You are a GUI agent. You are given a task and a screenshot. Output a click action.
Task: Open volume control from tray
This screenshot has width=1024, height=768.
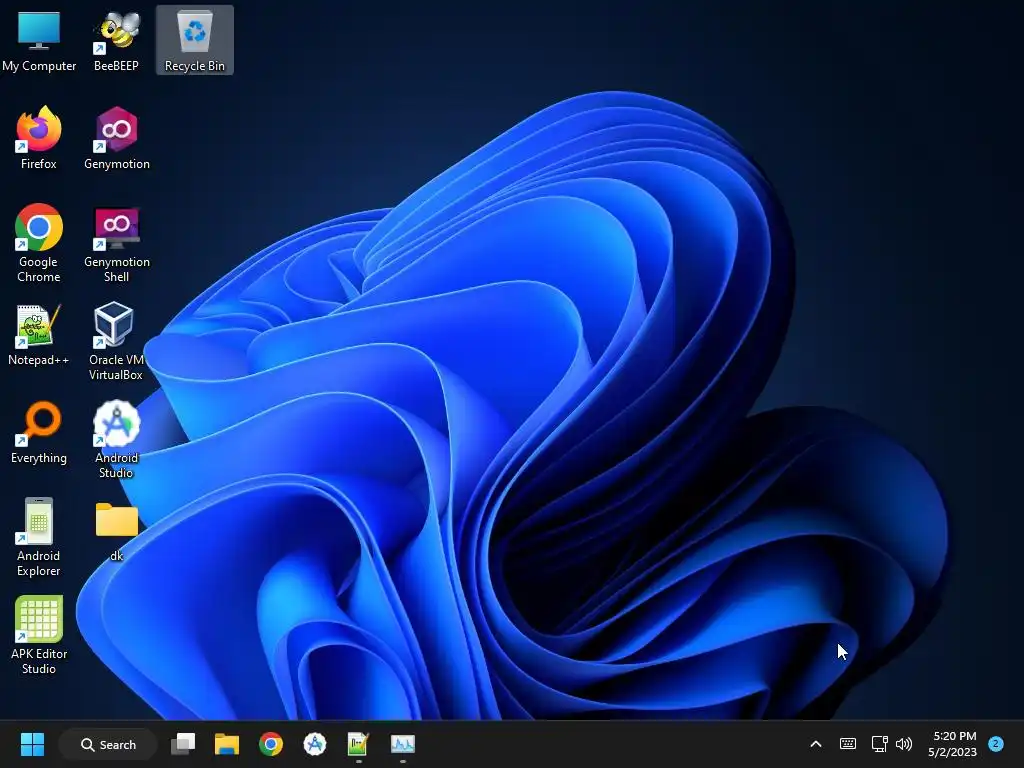pyautogui.click(x=904, y=744)
